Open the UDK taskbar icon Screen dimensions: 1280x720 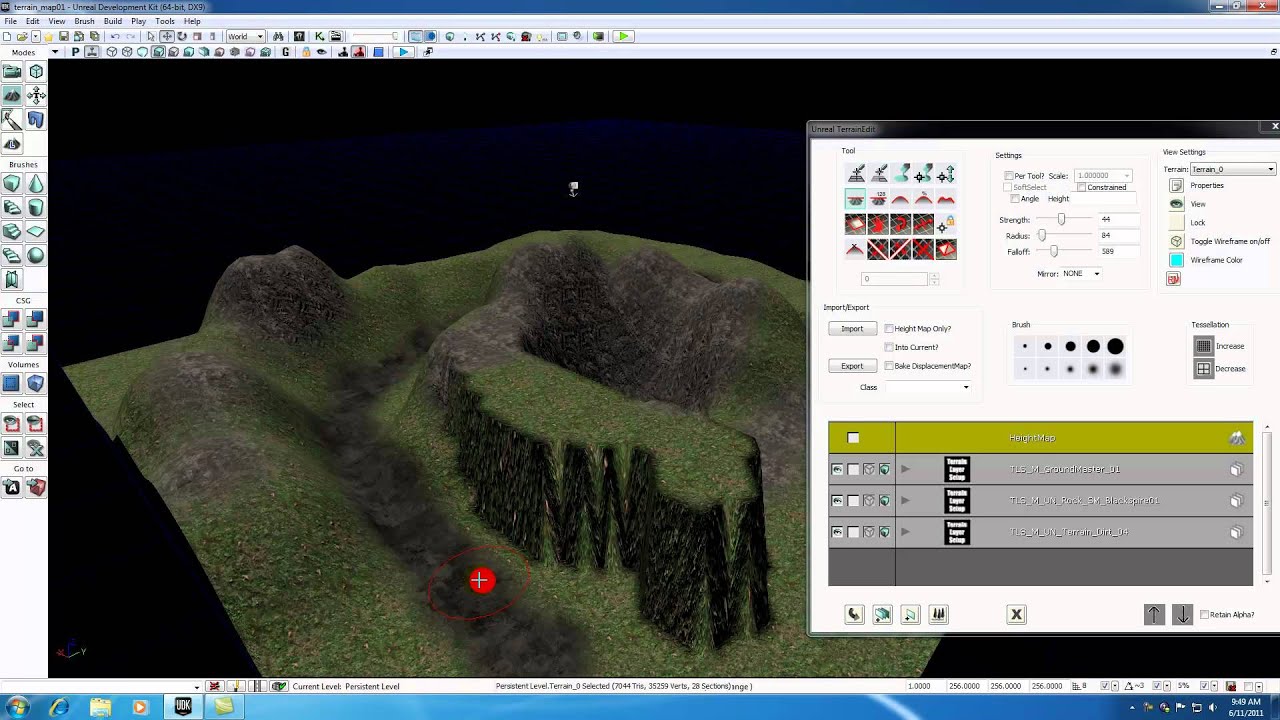(182, 707)
